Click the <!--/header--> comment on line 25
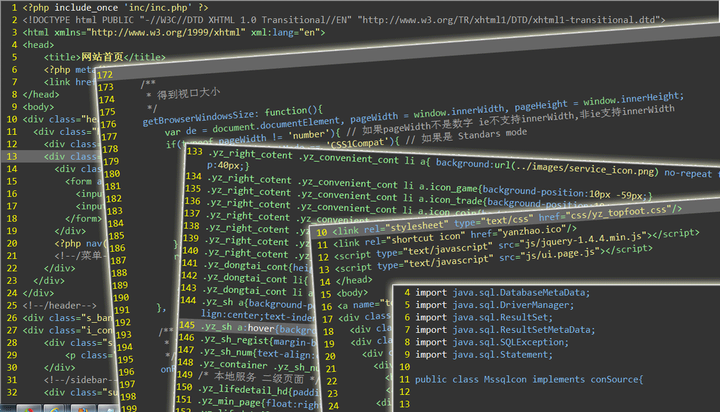This screenshot has height=412, width=720. (x=60, y=305)
